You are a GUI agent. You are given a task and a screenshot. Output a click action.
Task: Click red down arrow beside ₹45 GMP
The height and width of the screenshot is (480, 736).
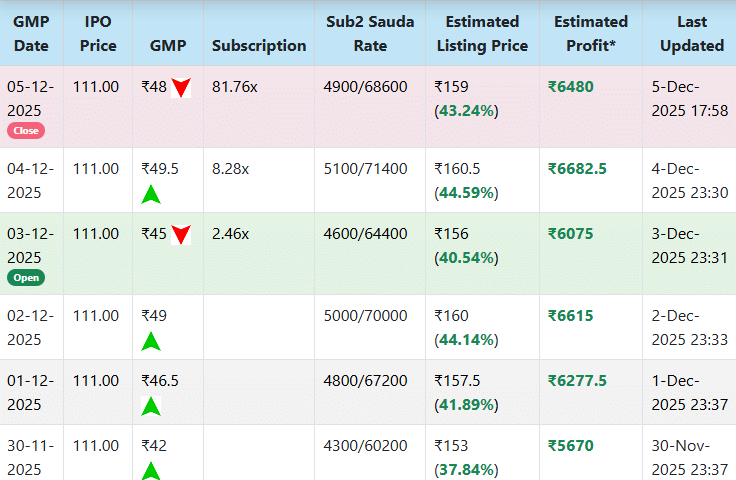pyautogui.click(x=181, y=235)
